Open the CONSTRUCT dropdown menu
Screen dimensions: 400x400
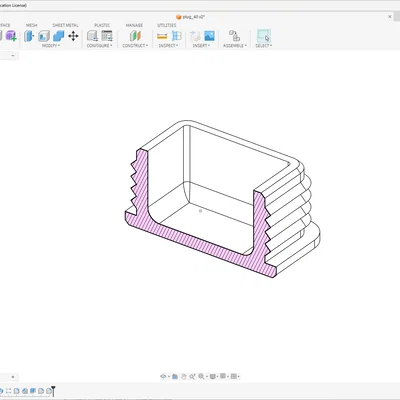coord(135,46)
